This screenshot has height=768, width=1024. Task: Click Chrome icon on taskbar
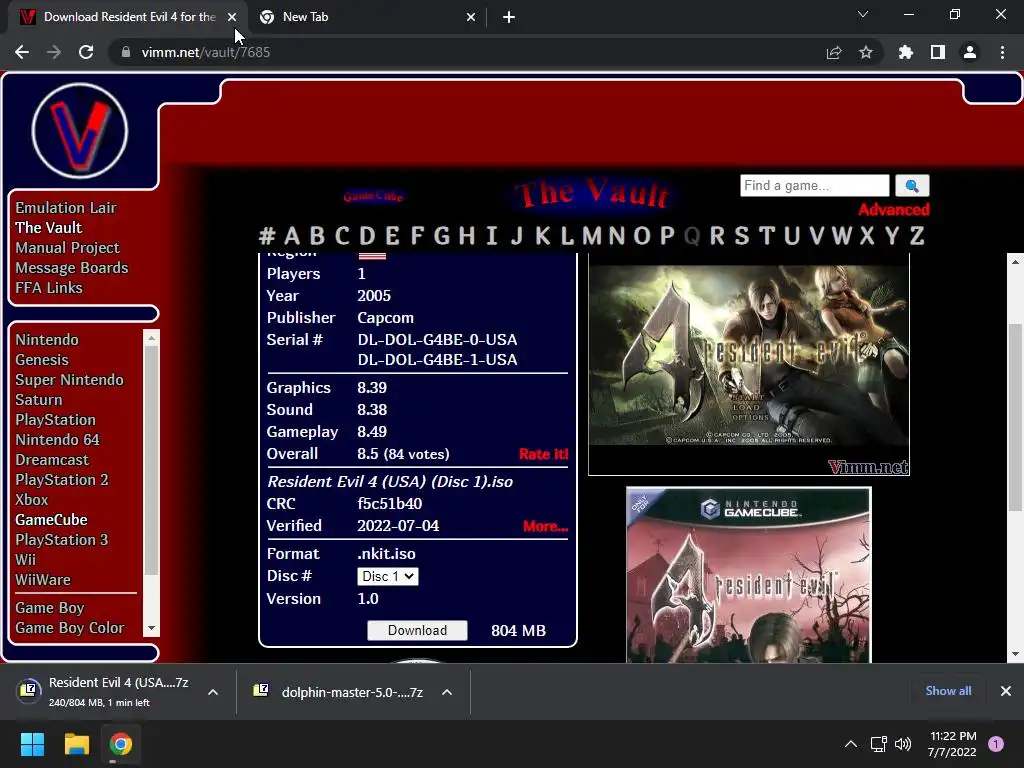click(121, 744)
